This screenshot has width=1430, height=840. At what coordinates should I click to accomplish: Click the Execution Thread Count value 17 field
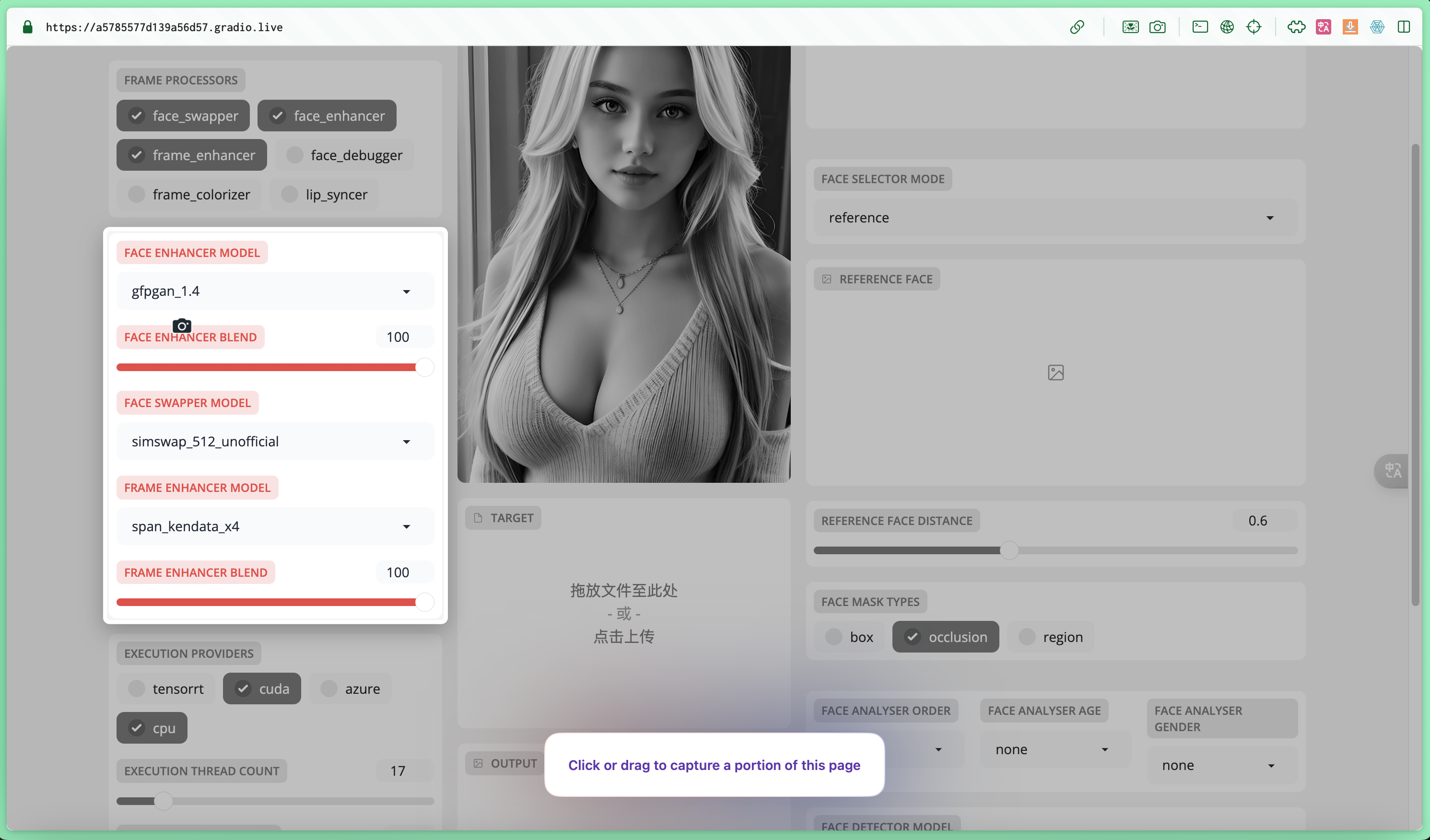point(405,771)
